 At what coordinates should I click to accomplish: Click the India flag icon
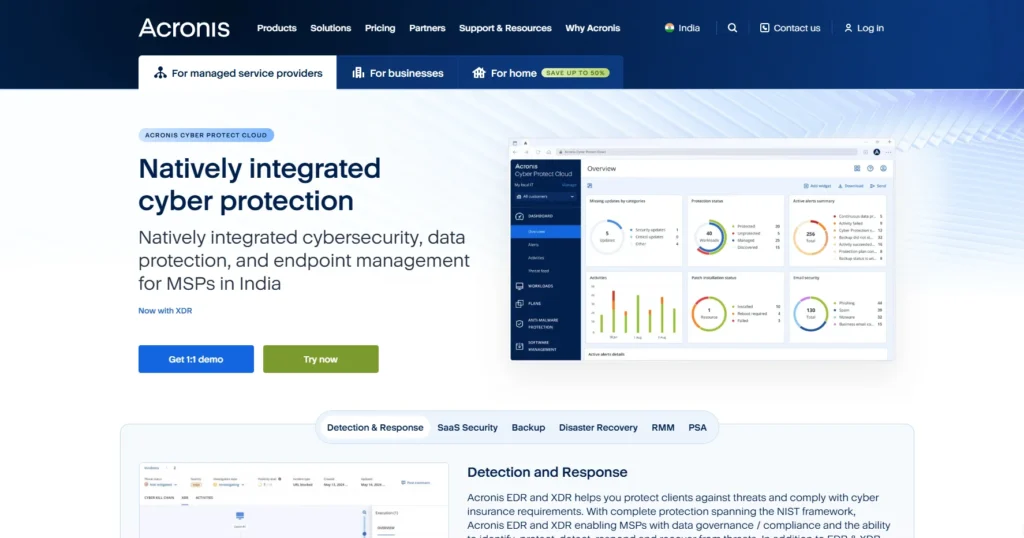pyautogui.click(x=669, y=28)
